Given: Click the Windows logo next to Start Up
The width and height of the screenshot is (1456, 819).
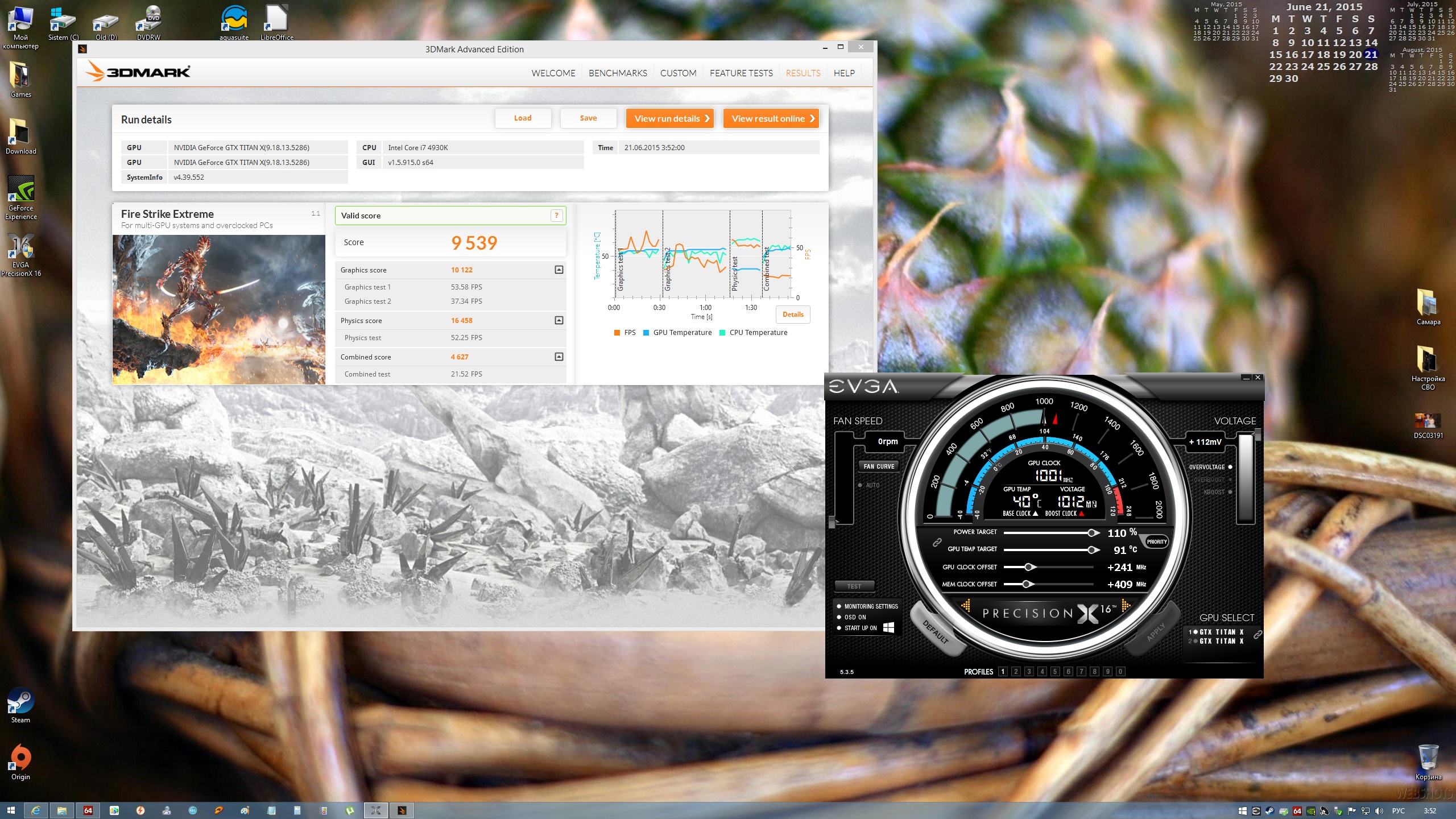Looking at the screenshot, I should pos(889,627).
